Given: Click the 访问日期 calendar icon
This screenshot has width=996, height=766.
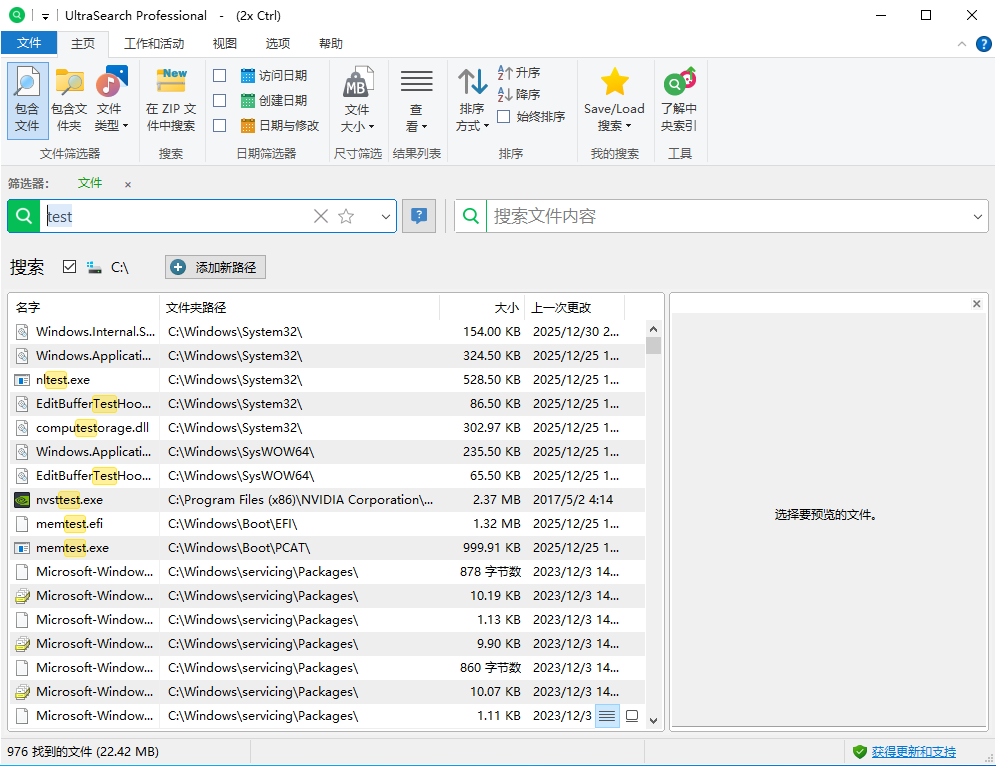Looking at the screenshot, I should click(248, 76).
